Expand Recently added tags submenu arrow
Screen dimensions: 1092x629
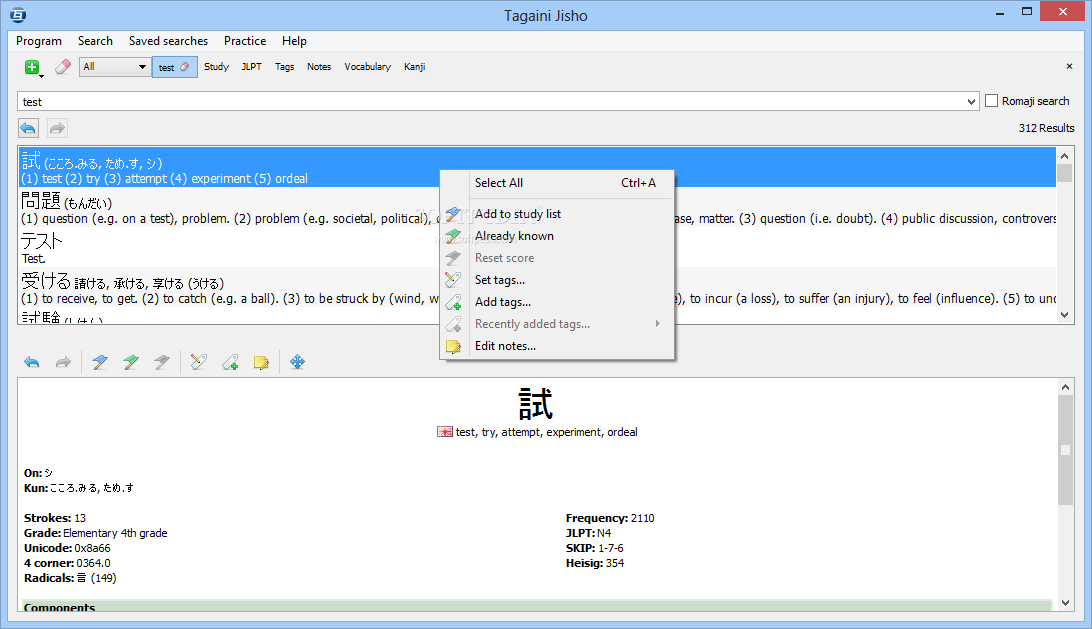pyautogui.click(x=657, y=324)
